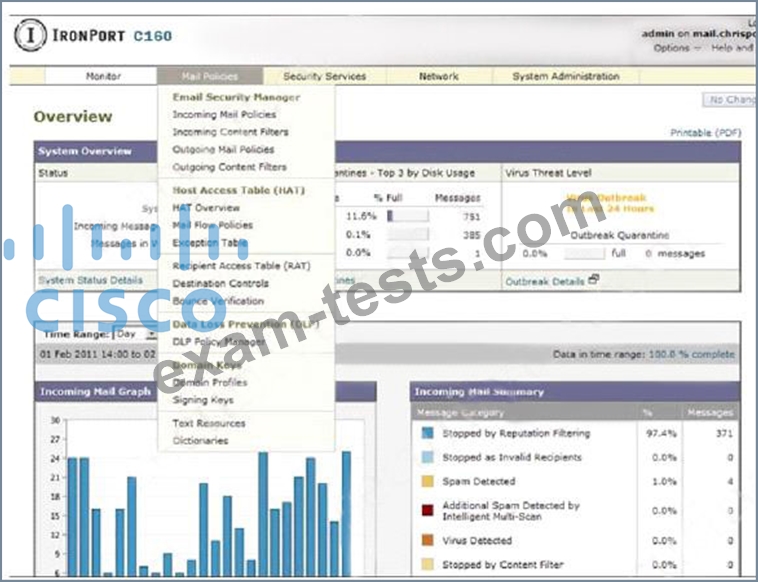Click the Printable (PDF) link
Viewport: 758px width, 582px height.
pos(705,132)
